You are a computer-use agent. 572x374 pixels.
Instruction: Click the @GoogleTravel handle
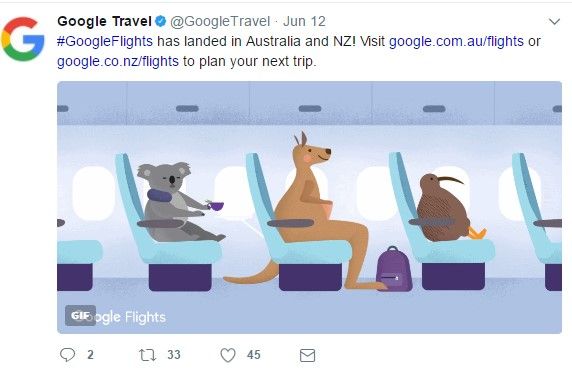click(x=220, y=21)
